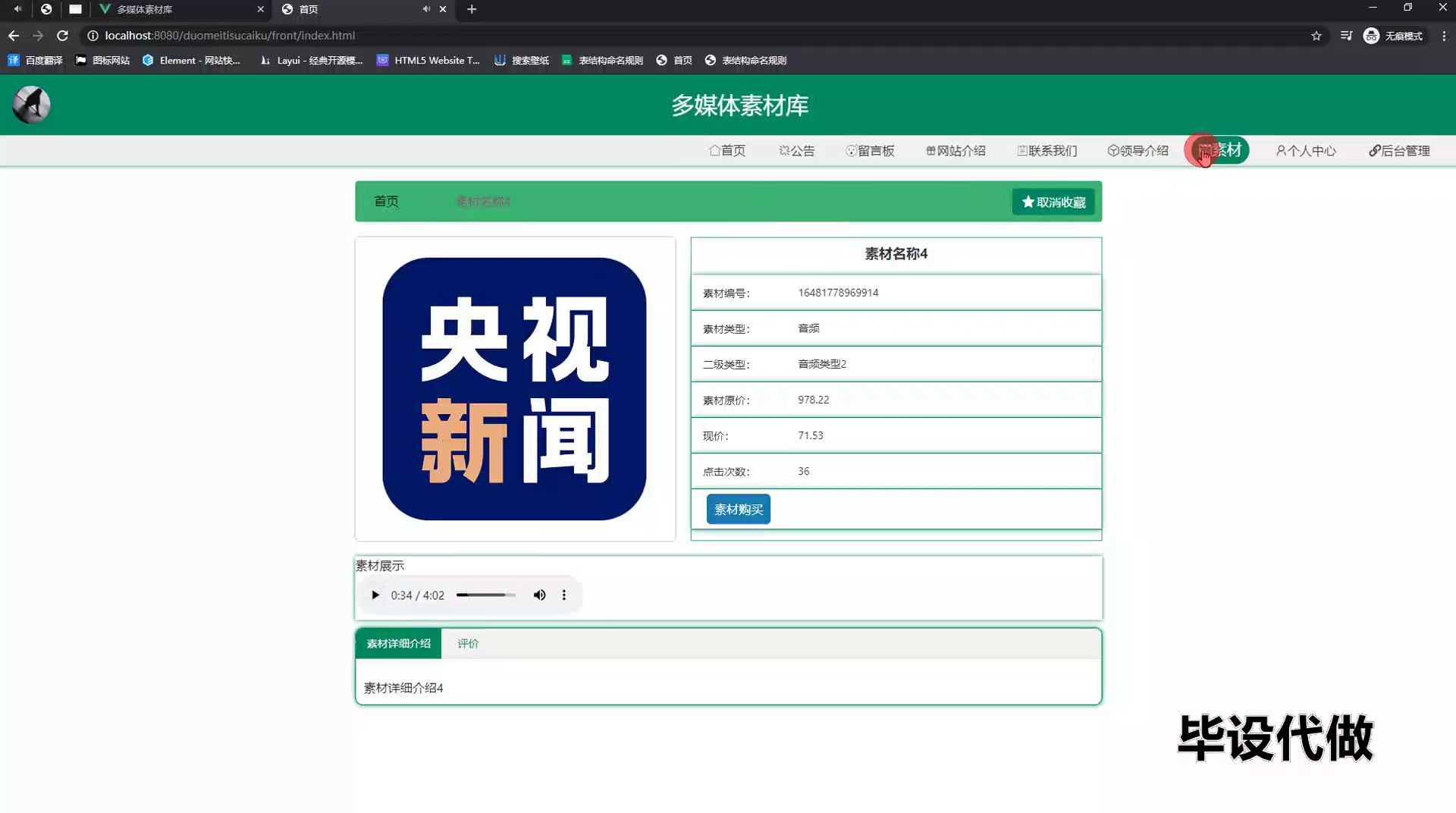Click the 多媒体素材库 site title
This screenshot has width=1456, height=813.
point(739,105)
